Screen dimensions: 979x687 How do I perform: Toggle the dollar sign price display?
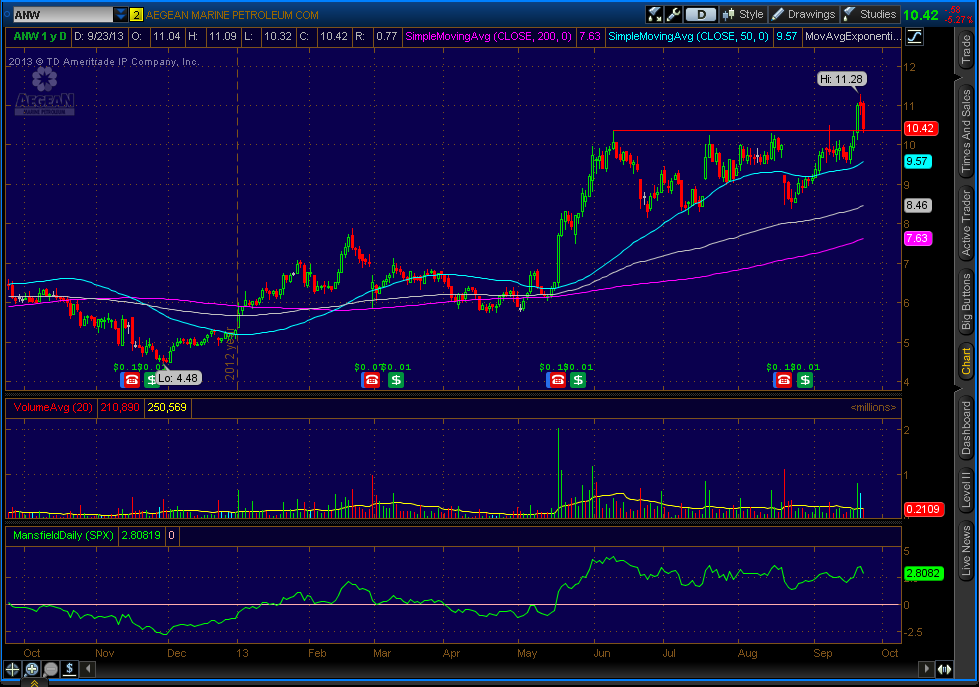click(71, 668)
